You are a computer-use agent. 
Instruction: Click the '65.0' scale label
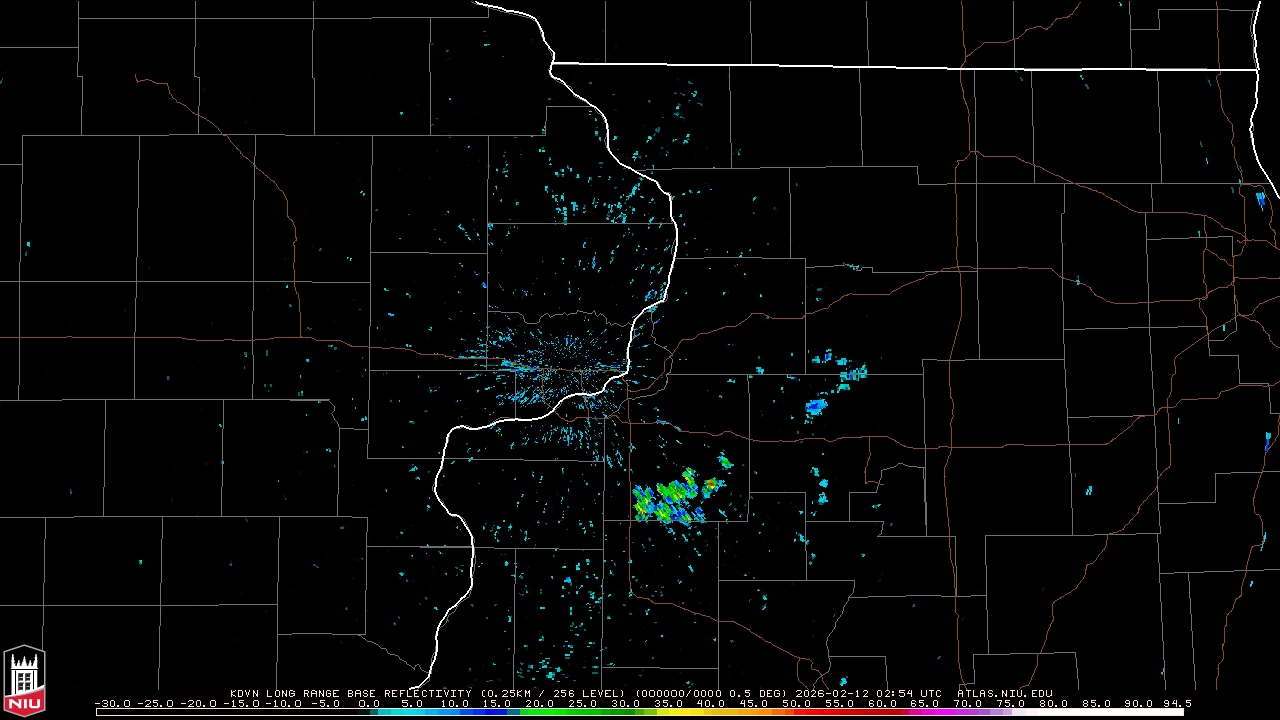[x=926, y=703]
